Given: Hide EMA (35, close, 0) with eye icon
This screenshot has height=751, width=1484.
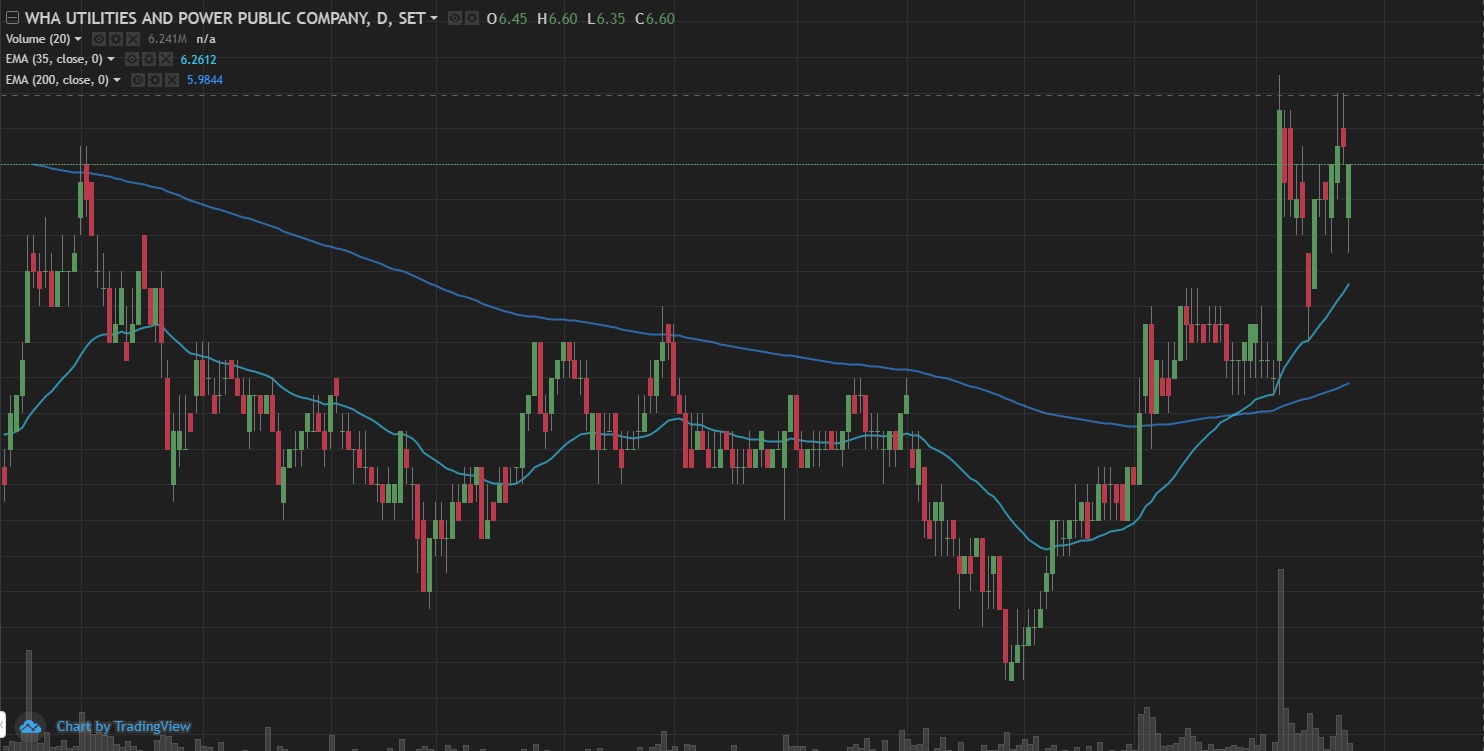Looking at the screenshot, I should [x=132, y=59].
